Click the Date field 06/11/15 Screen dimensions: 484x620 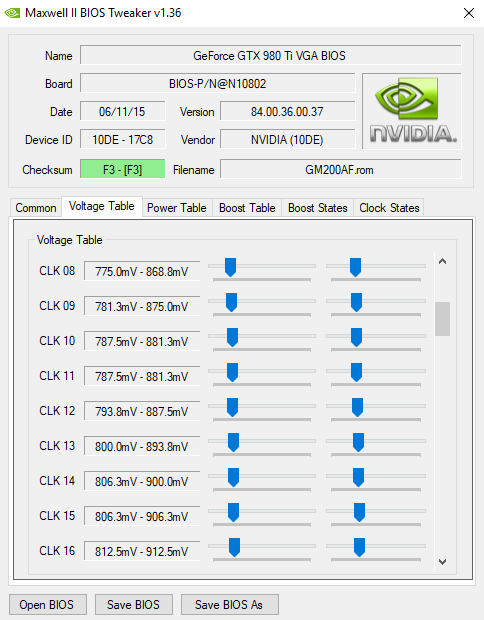coord(123,112)
